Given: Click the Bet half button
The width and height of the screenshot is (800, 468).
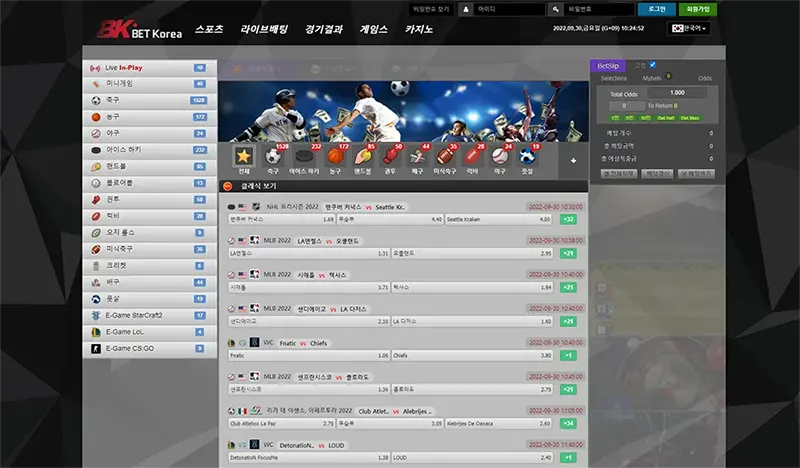Looking at the screenshot, I should tap(666, 118).
